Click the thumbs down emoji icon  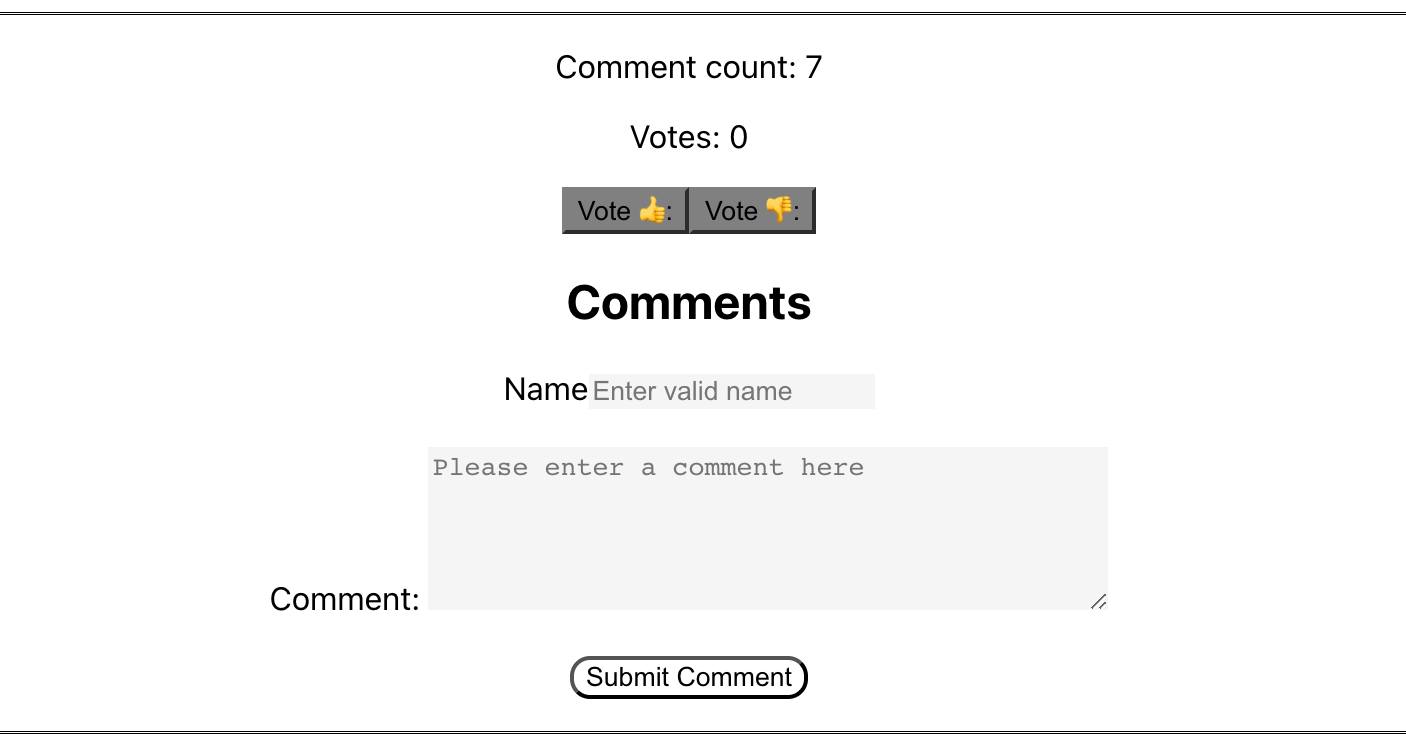tap(779, 210)
